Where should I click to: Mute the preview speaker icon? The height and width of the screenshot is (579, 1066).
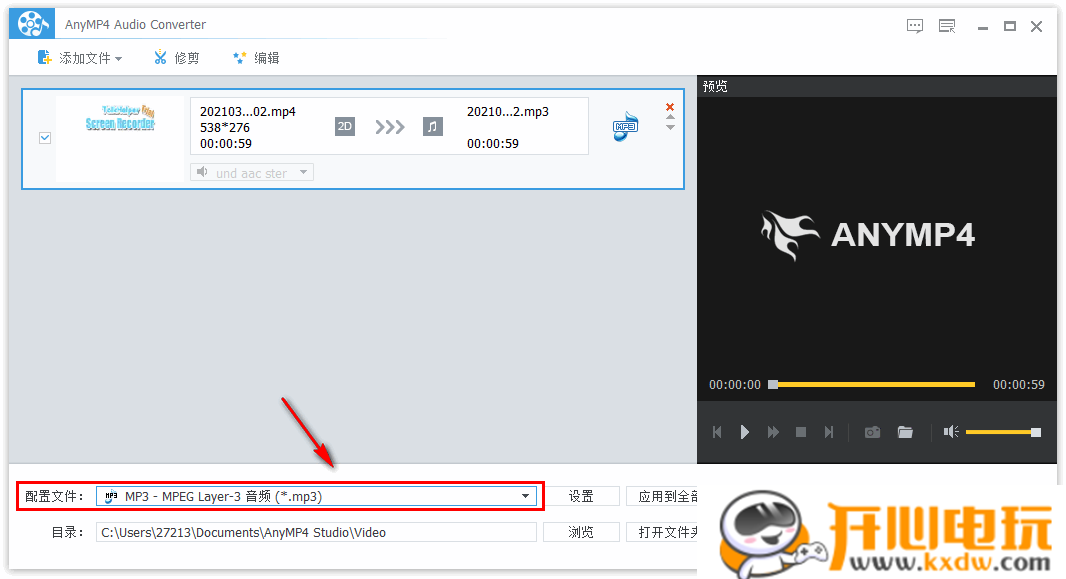pos(951,432)
